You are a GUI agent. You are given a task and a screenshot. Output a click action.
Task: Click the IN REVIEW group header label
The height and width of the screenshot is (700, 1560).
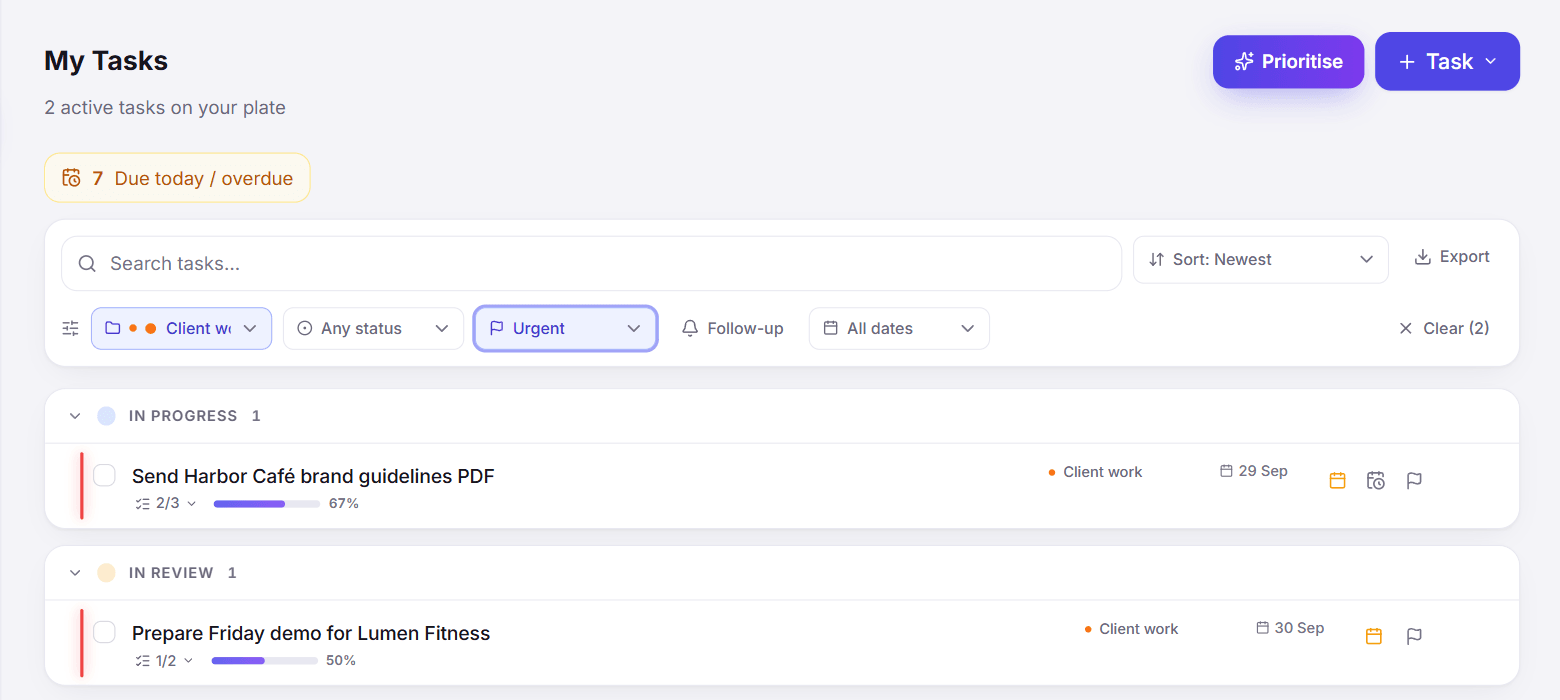click(171, 573)
